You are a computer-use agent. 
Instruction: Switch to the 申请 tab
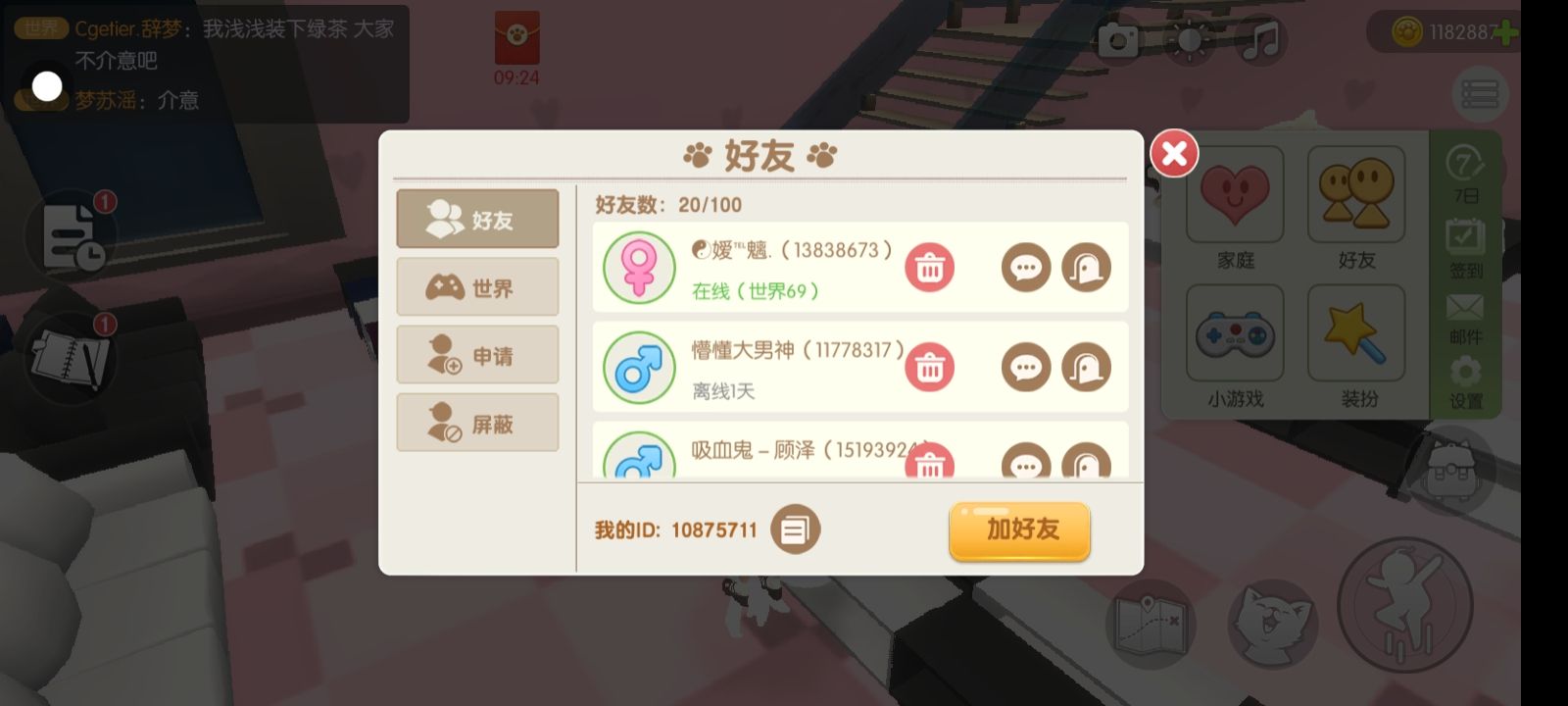tap(477, 355)
